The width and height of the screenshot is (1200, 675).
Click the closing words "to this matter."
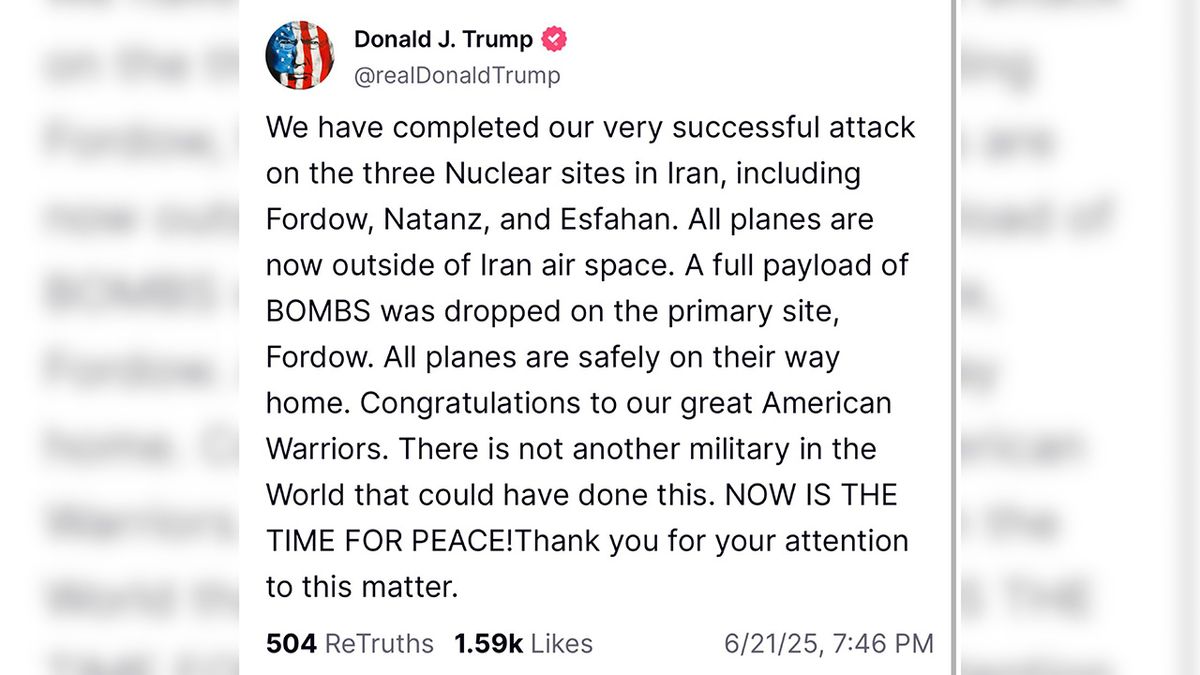(361, 587)
